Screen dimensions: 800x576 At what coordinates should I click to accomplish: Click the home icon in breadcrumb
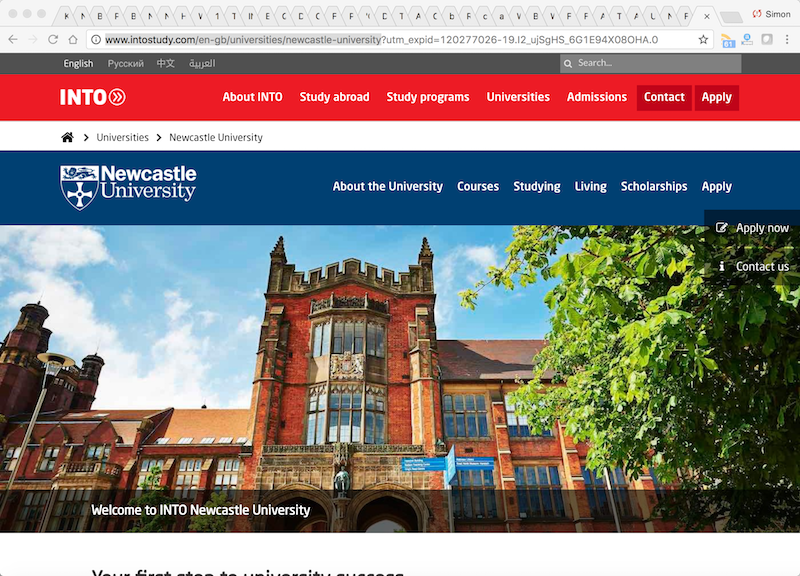(x=67, y=137)
